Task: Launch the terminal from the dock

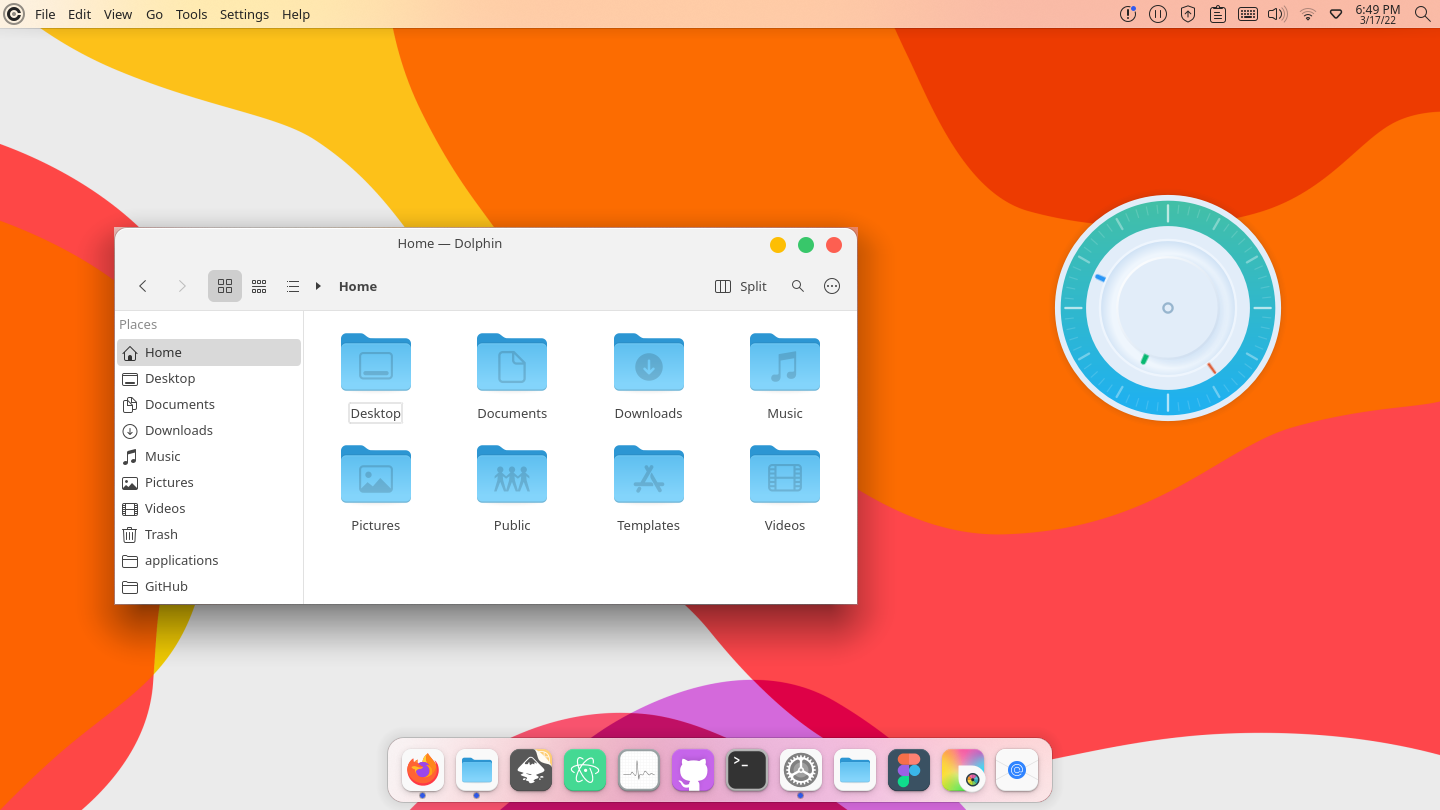Action: point(747,771)
